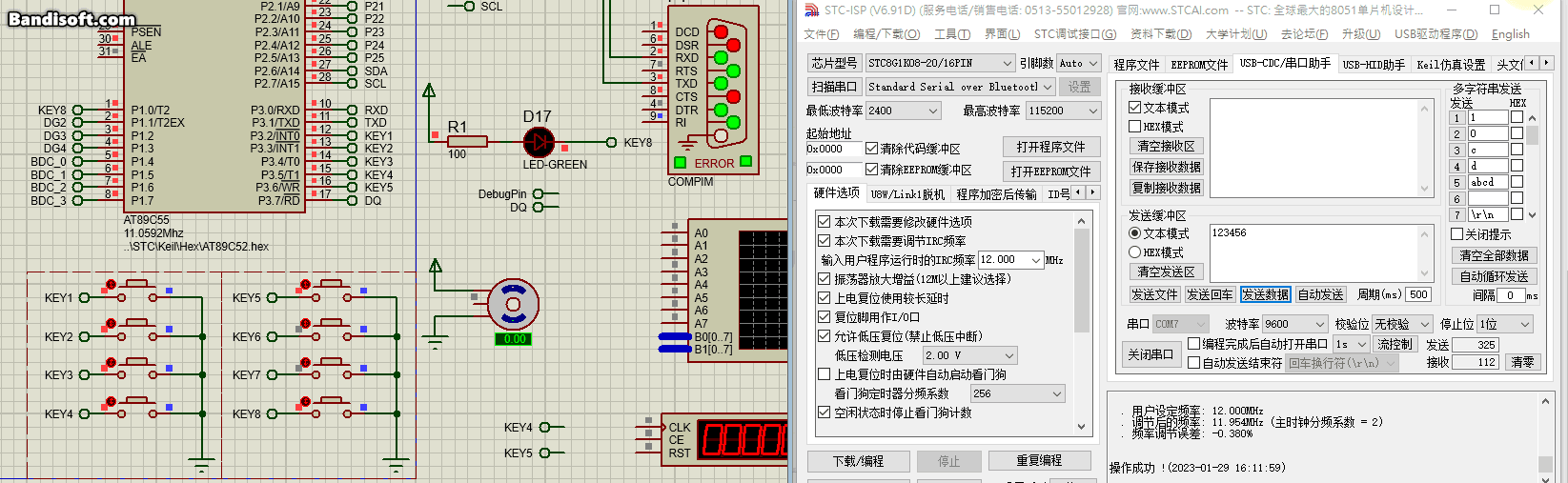Click 发送数据 send data button

[x=1265, y=294]
